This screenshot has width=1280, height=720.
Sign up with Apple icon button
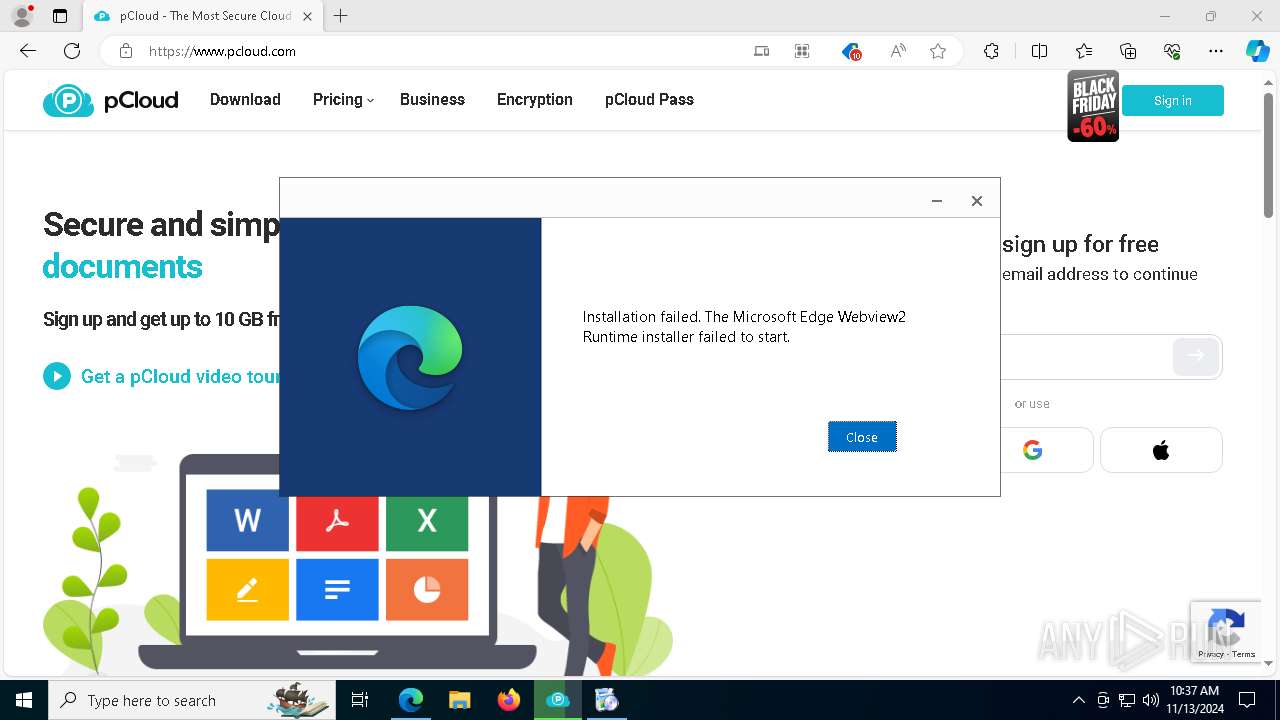(x=1161, y=450)
